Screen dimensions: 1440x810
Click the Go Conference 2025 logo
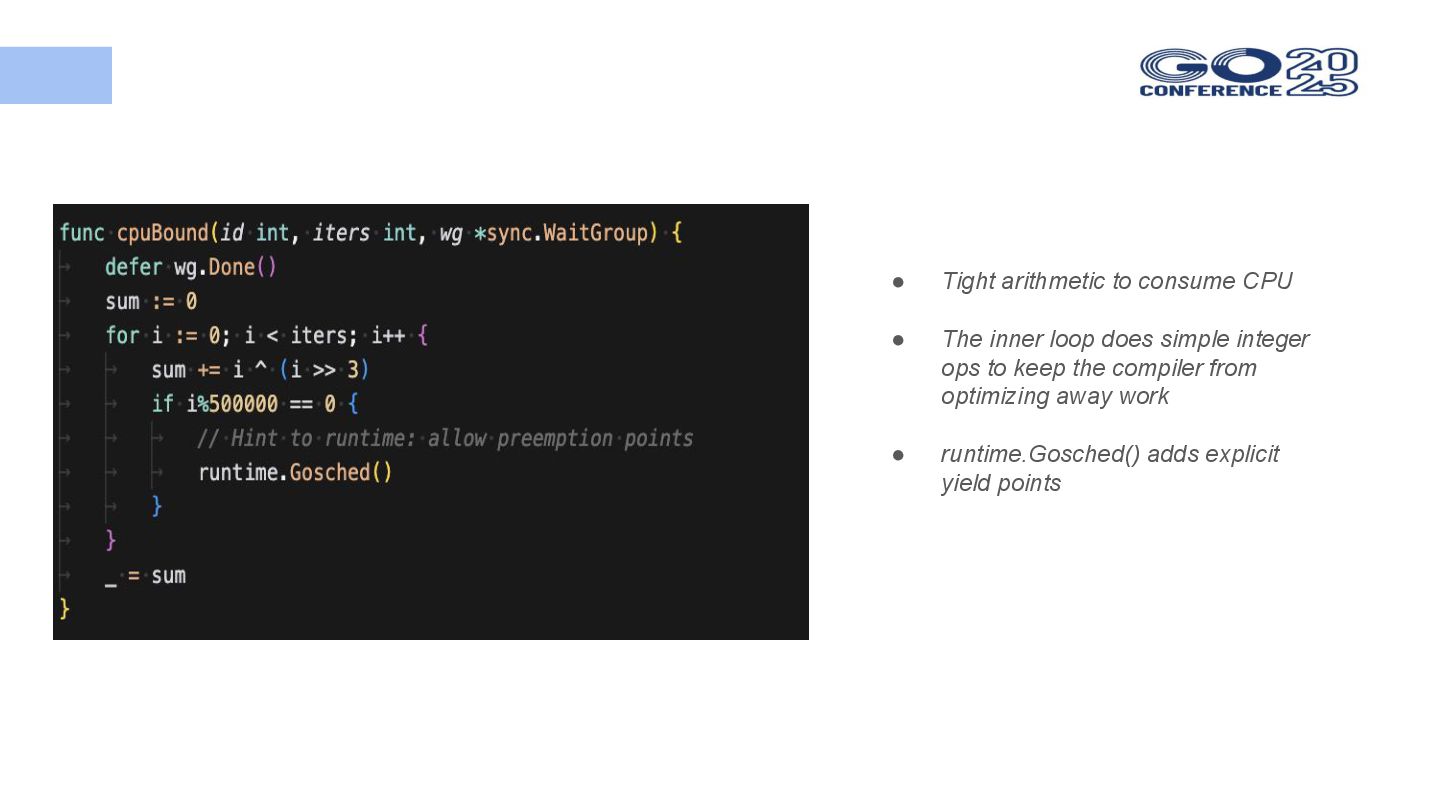tap(1249, 72)
